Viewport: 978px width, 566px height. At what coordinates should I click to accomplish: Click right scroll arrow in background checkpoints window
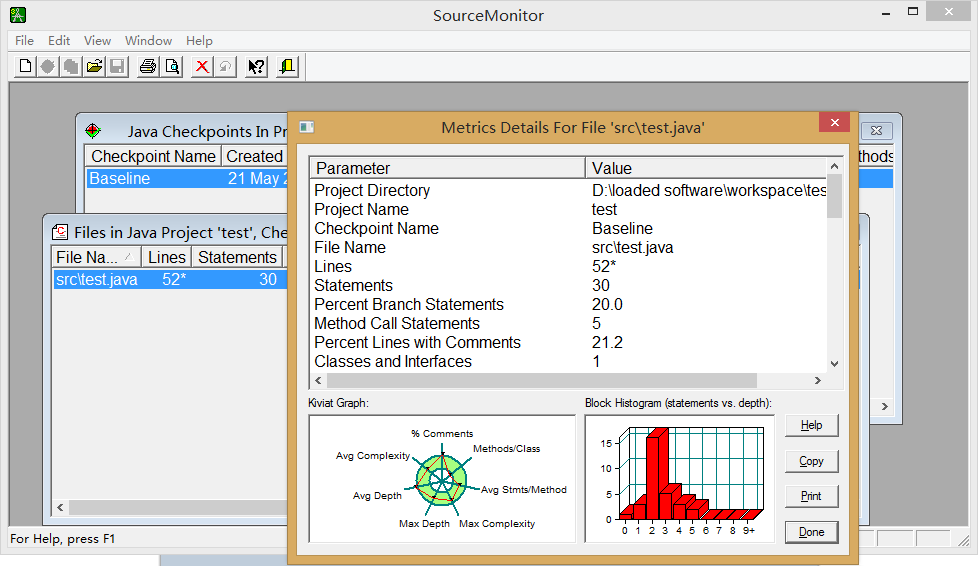[x=884, y=406]
